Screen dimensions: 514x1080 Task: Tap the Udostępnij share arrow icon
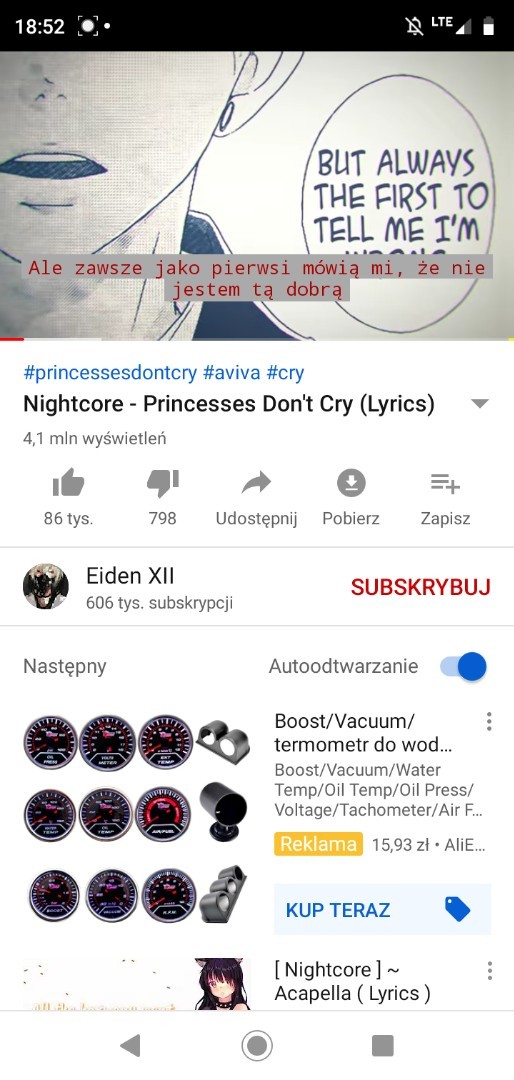pyautogui.click(x=256, y=484)
